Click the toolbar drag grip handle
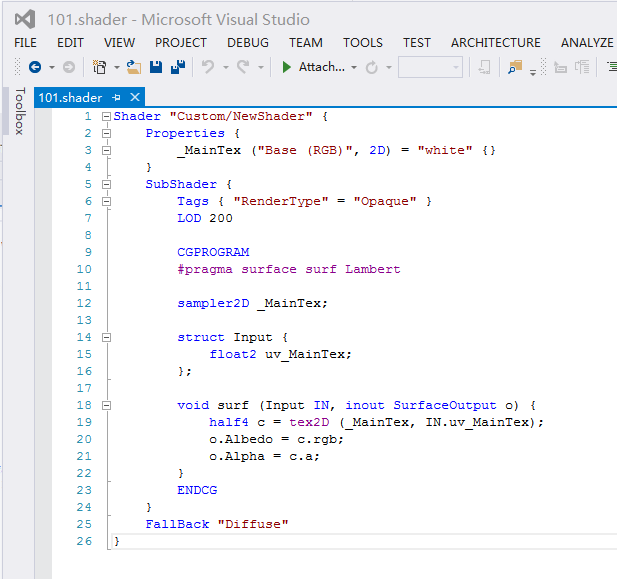This screenshot has height=579, width=617. tap(17, 67)
